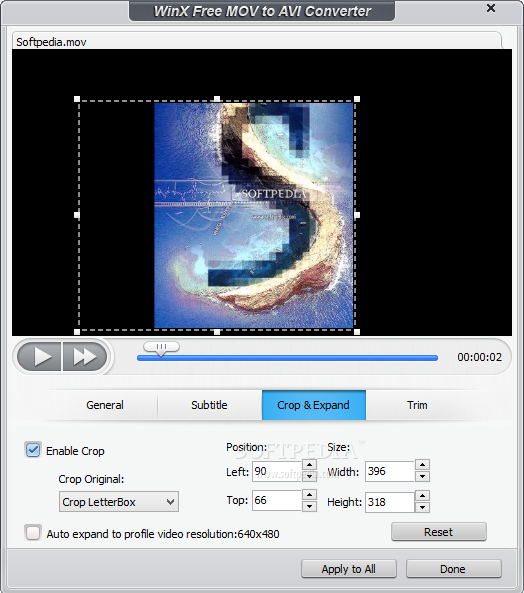Increase the Top position value
The image size is (524, 593).
[310, 495]
